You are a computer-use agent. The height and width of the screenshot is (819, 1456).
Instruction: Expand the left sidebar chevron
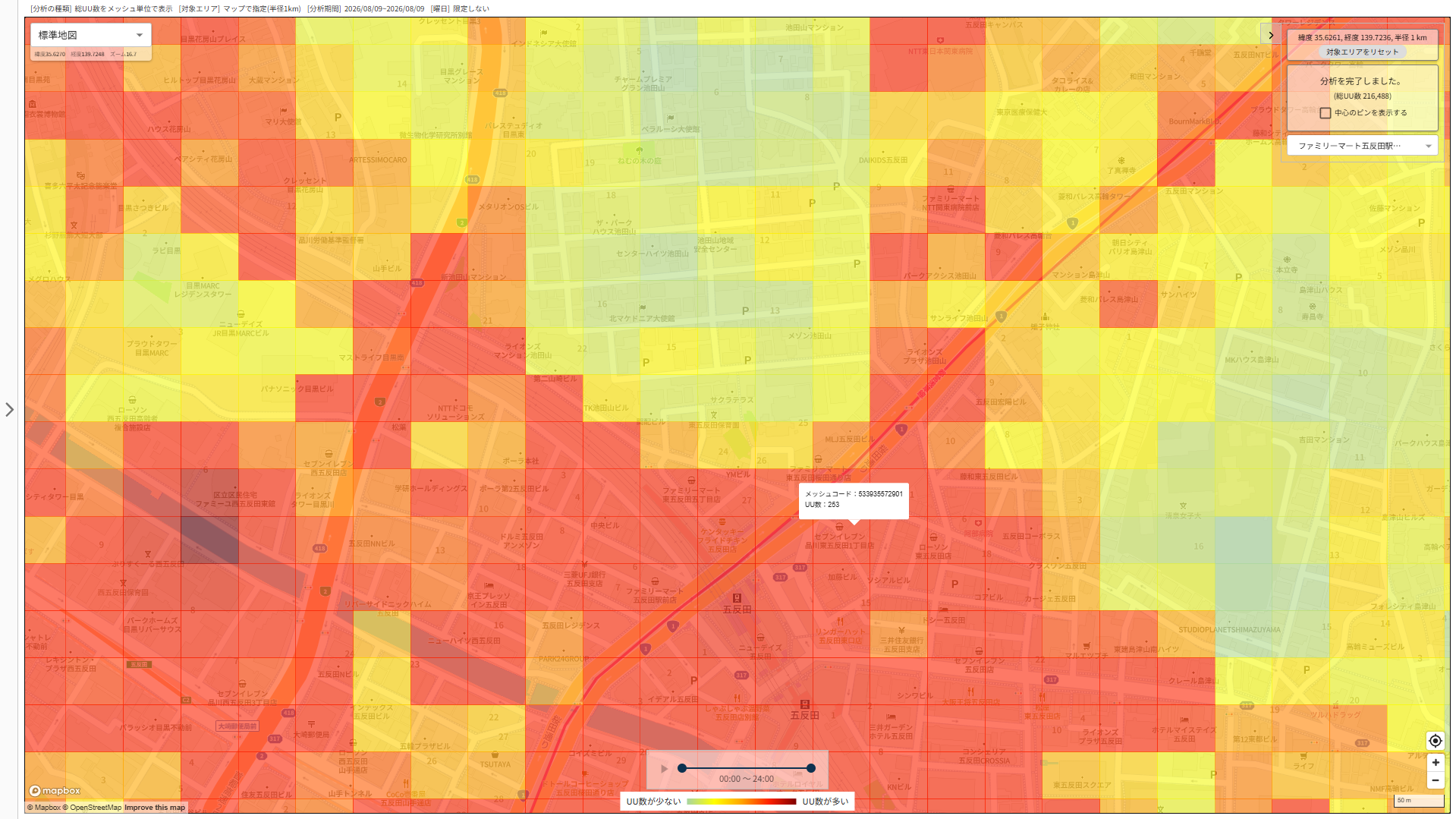pos(9,410)
